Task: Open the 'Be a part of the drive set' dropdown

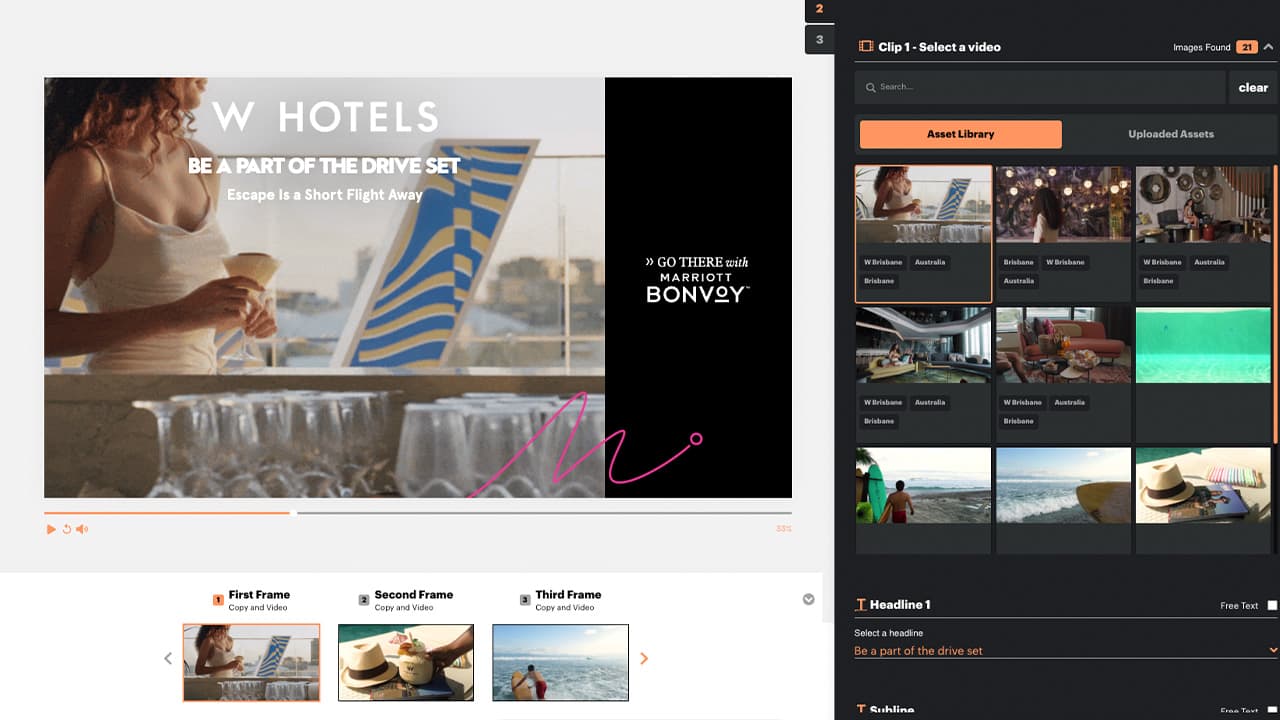Action: click(1066, 651)
